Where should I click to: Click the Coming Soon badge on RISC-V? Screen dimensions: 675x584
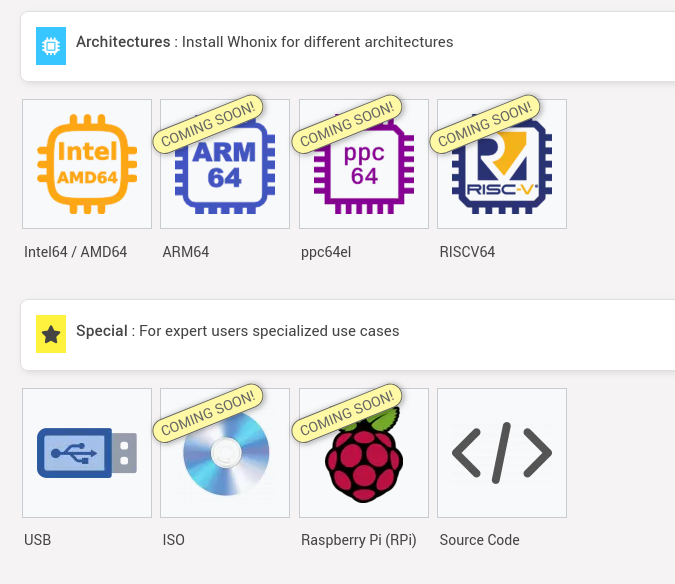485,124
